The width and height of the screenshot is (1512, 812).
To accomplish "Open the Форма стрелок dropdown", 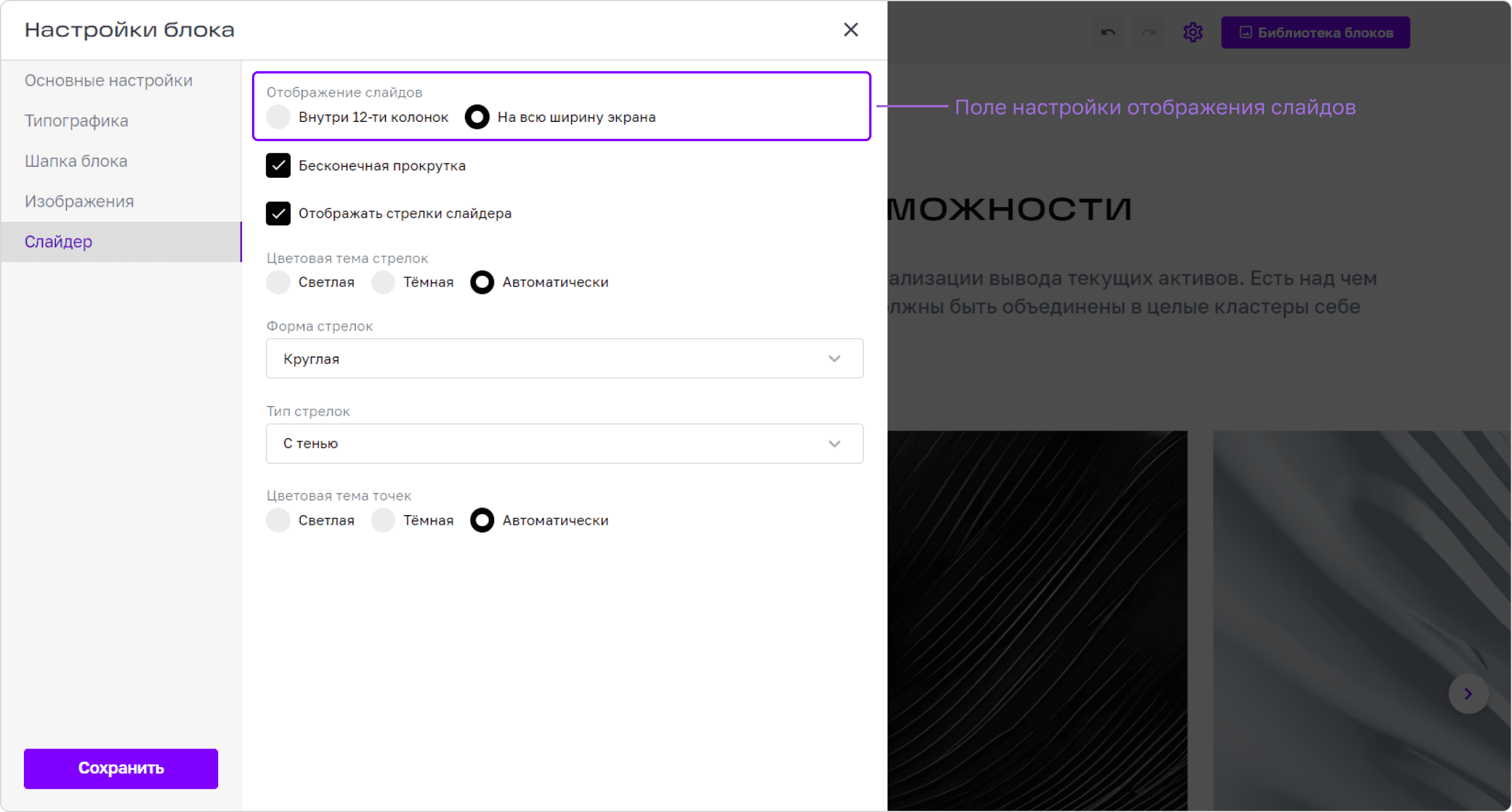I will tap(564, 358).
